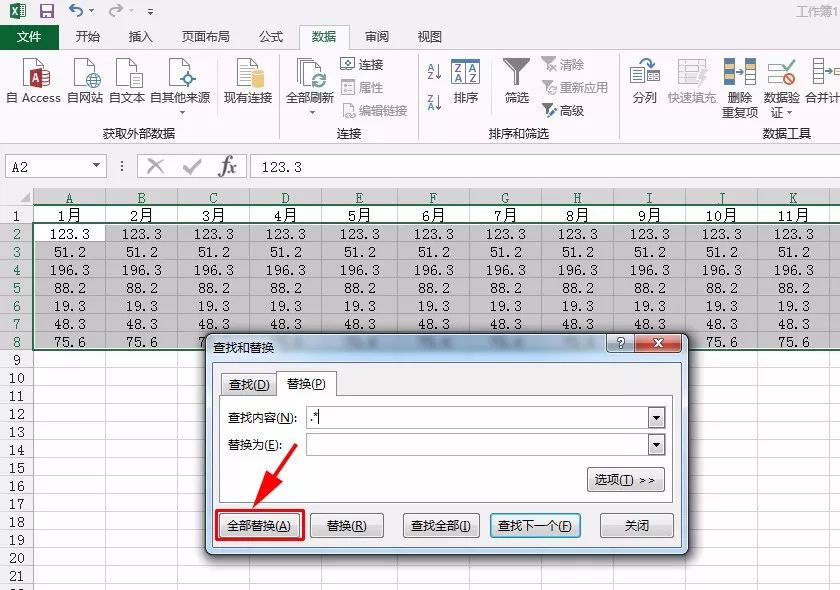Expand the 全部刷新 dropdown arrow
This screenshot has height=590, width=840.
312,113
